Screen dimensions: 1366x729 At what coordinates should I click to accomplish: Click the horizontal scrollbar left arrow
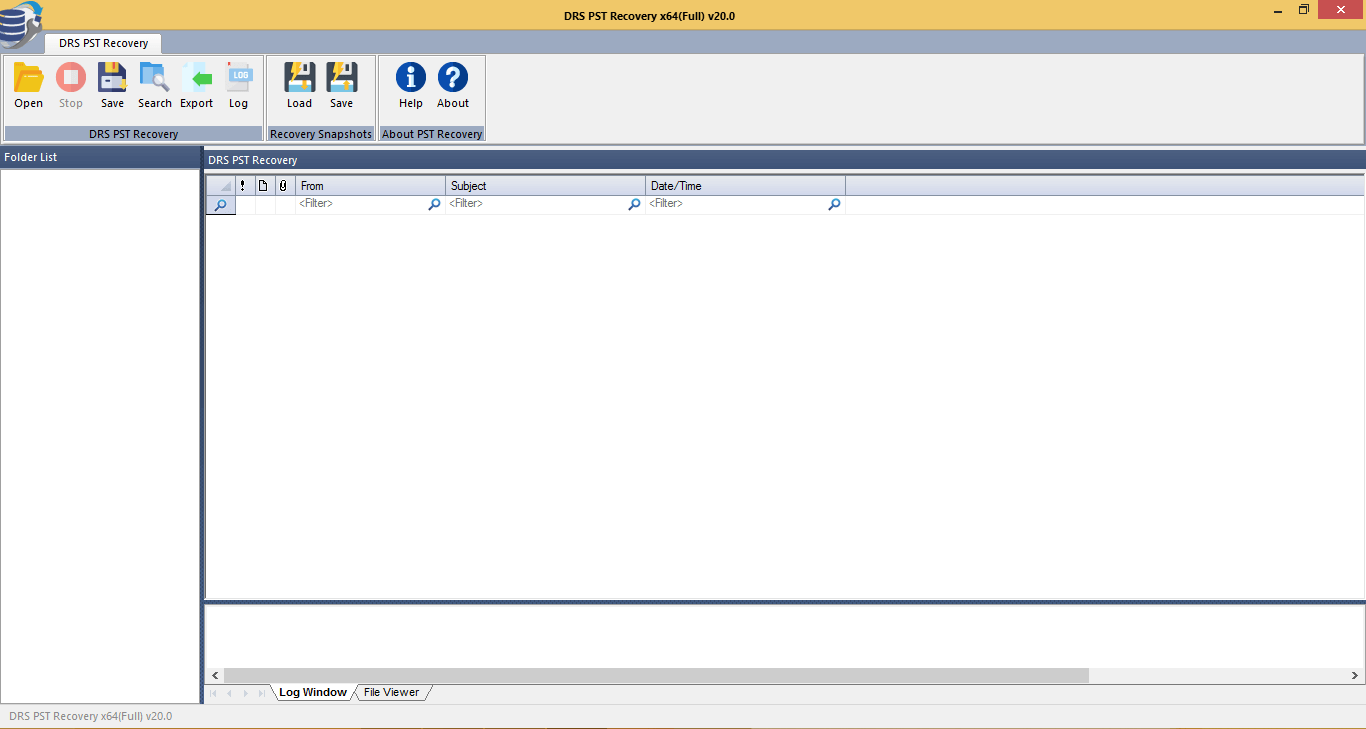click(x=215, y=676)
